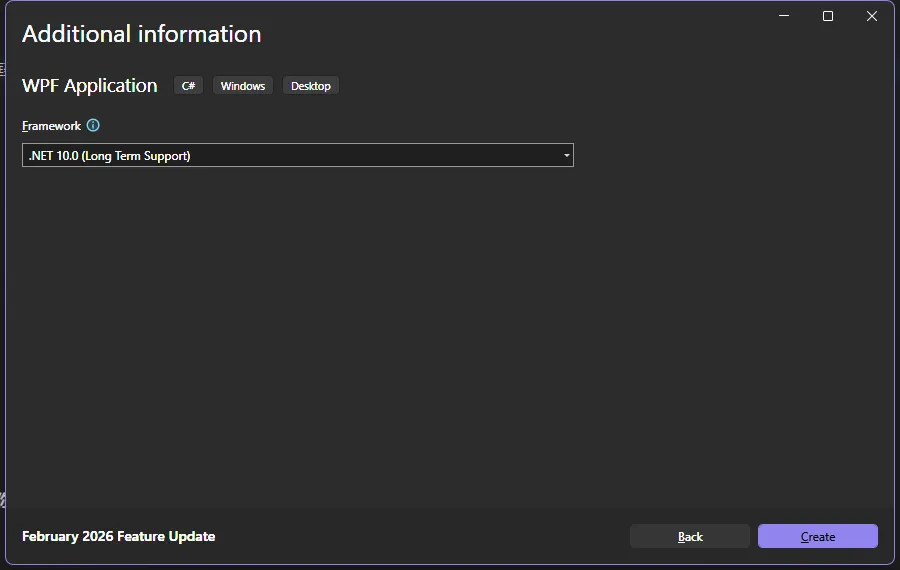Close the Additional information dialog
This screenshot has height=570, width=900.
click(872, 16)
